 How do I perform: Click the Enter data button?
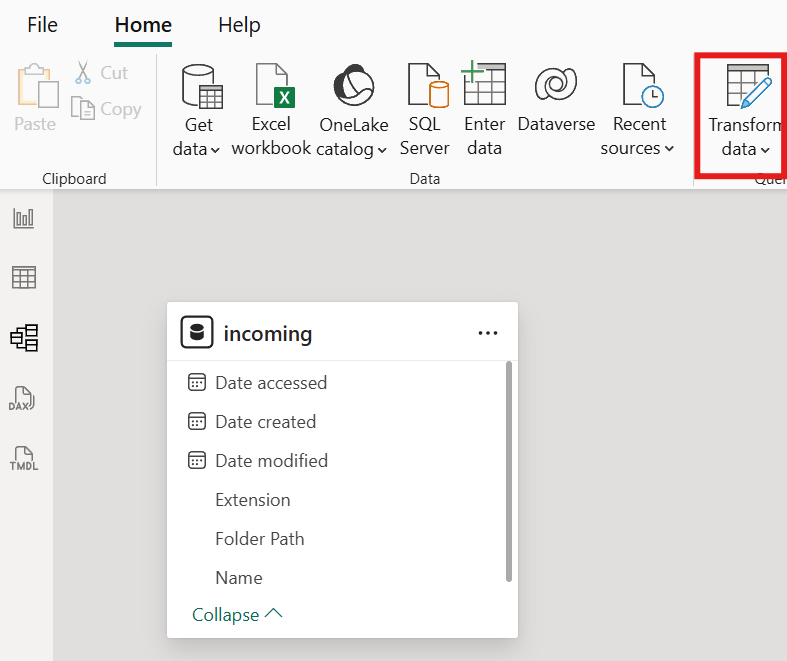(484, 110)
